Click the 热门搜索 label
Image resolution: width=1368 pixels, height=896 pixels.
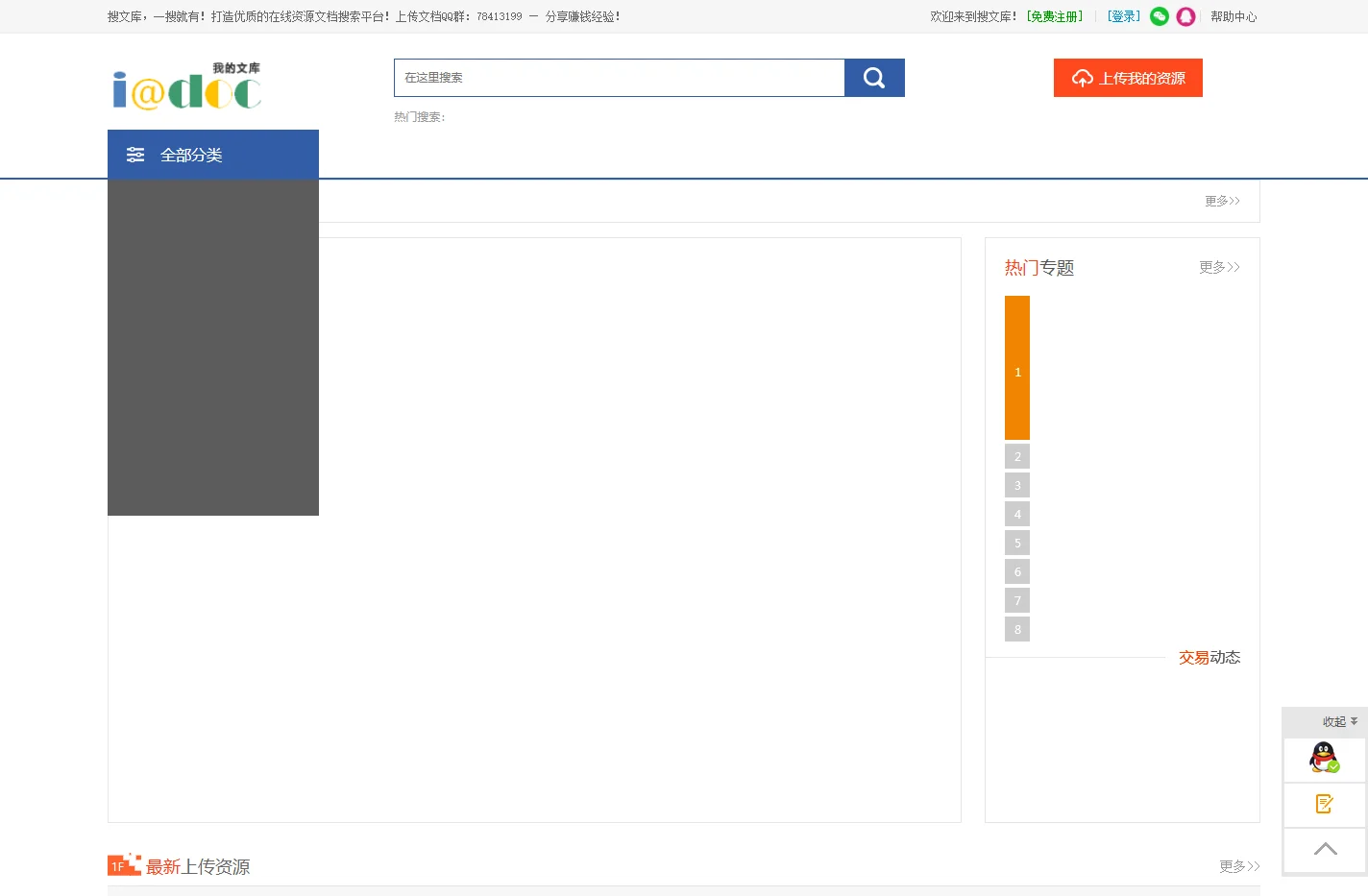[x=420, y=117]
